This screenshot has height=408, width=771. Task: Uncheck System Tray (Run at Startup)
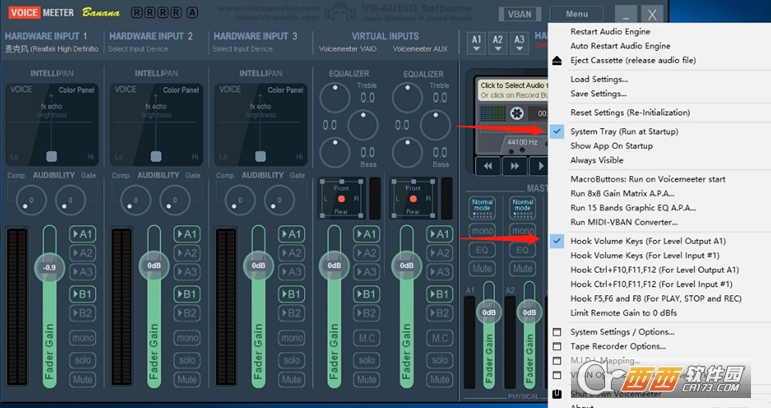tap(624, 132)
